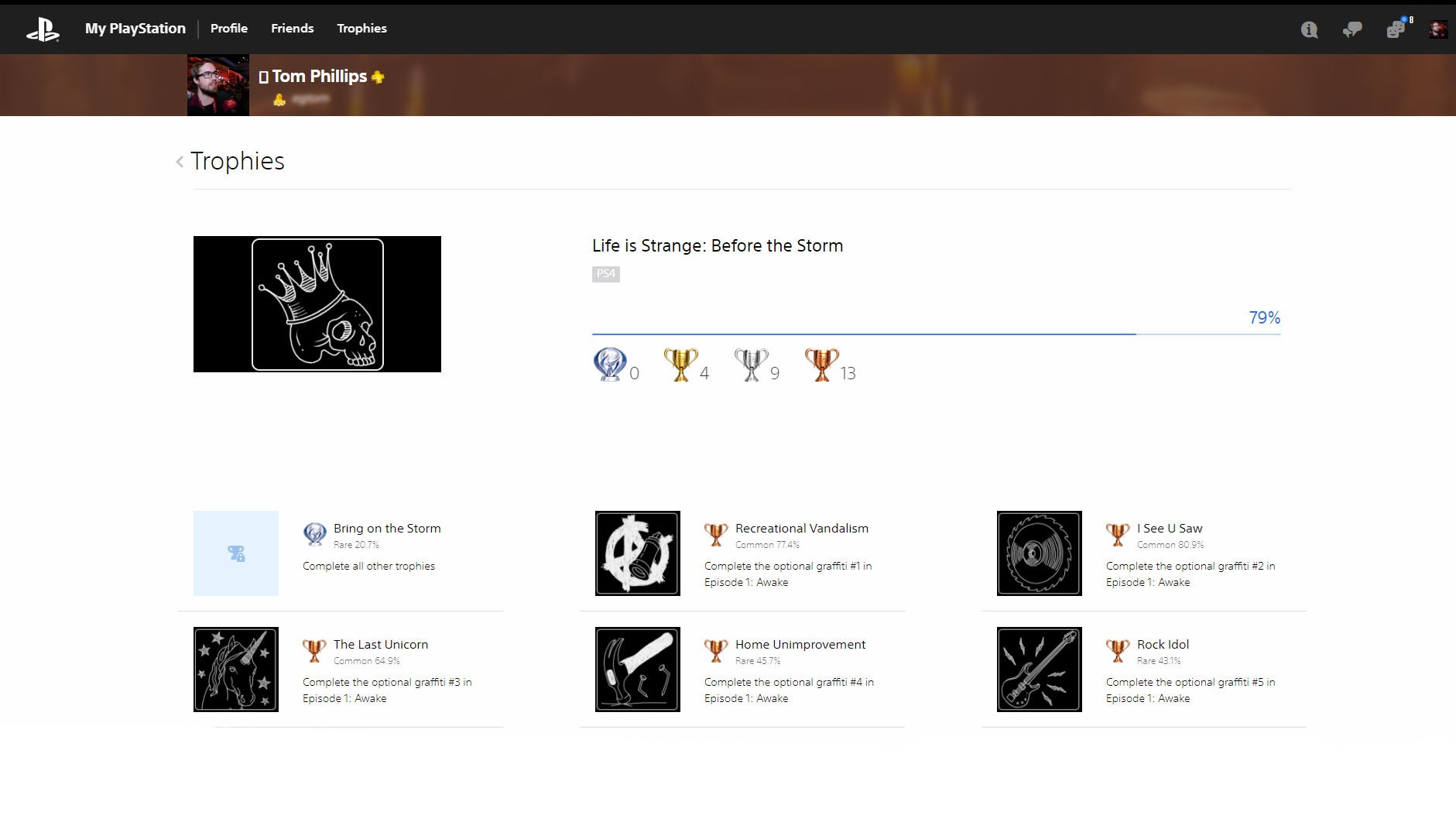This screenshot has width=1456, height=822.
Task: Click the Bring on the Storm trophy name
Action: (x=387, y=528)
